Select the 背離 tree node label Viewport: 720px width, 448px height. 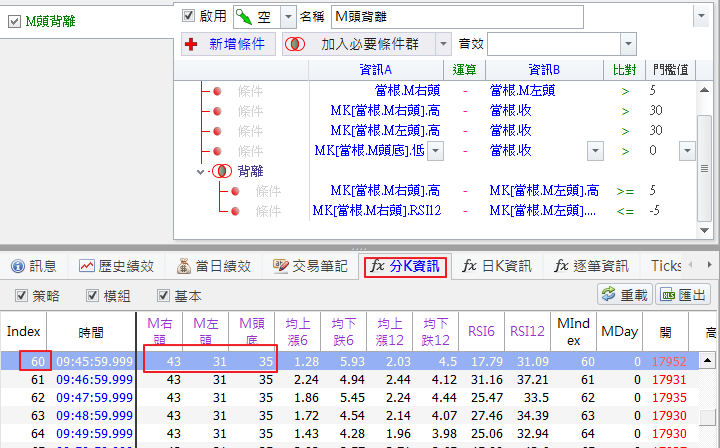tap(250, 171)
